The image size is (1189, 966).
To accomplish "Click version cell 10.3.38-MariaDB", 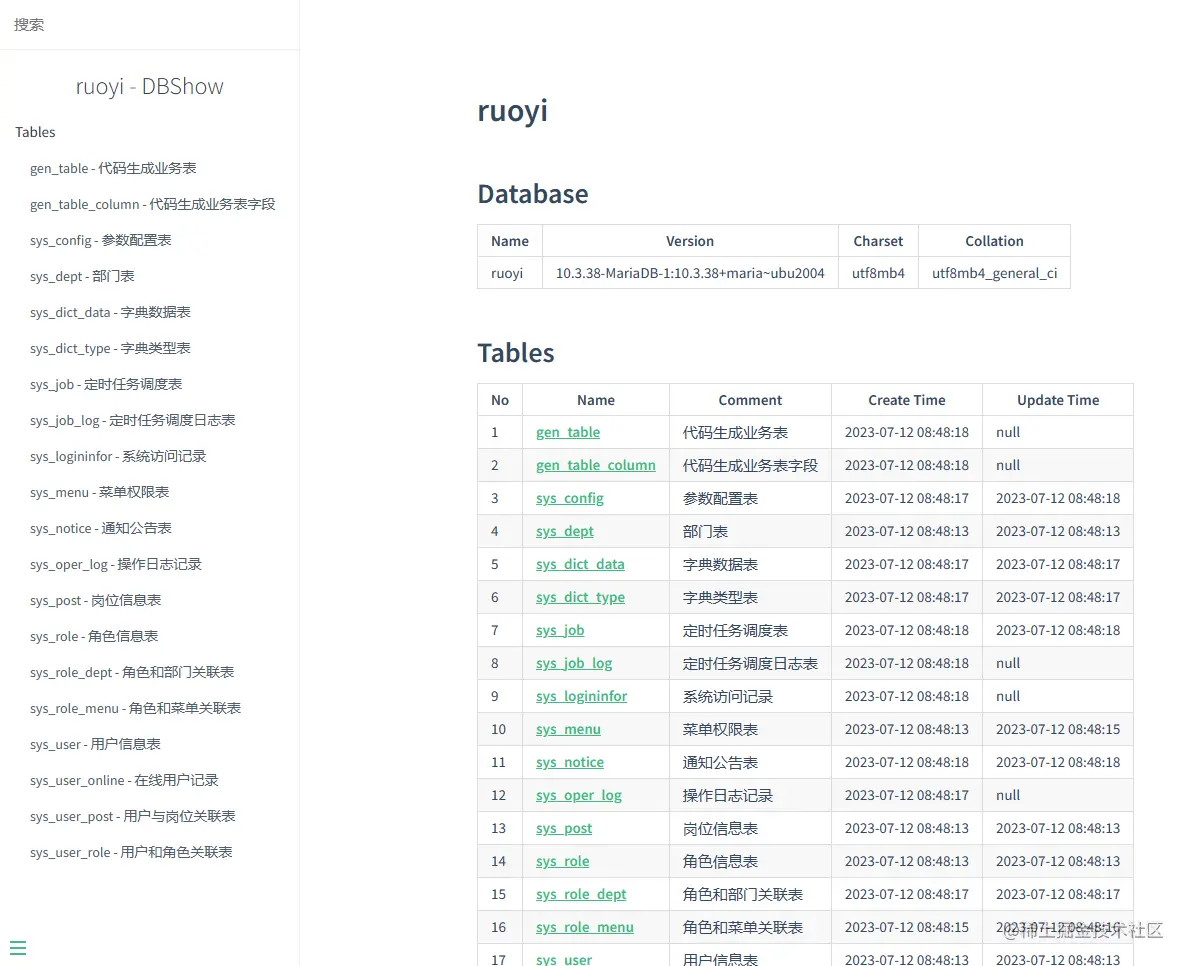I will tap(690, 273).
